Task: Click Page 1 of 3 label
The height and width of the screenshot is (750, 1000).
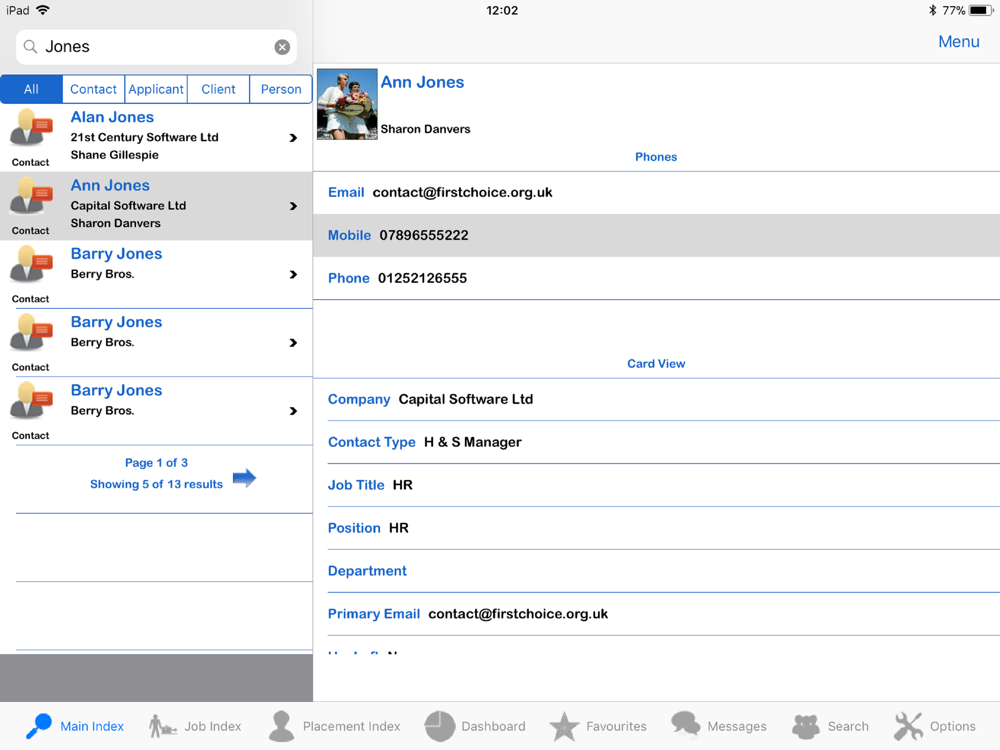Action: click(156, 462)
